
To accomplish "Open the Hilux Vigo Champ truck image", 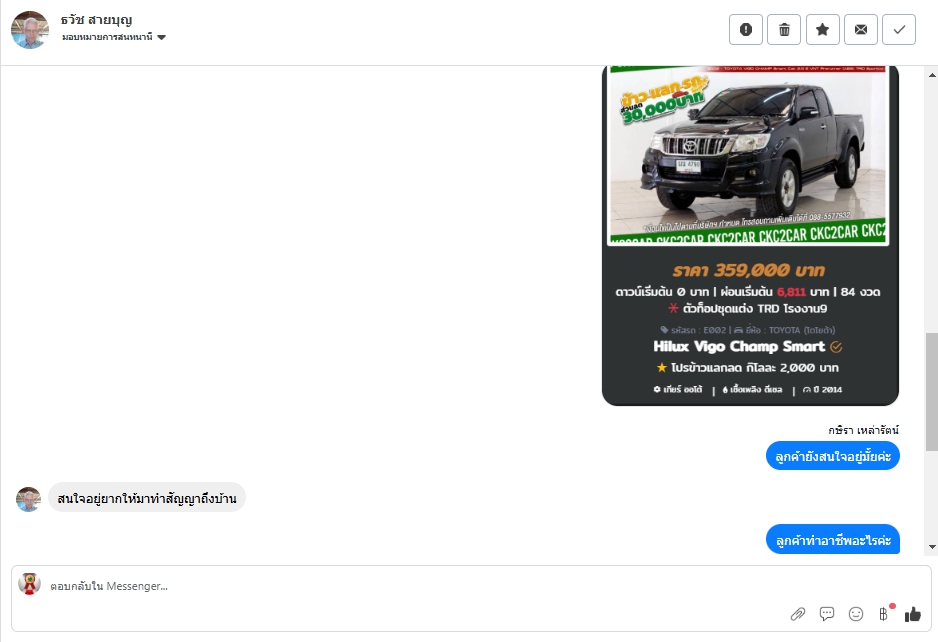I will 748,156.
